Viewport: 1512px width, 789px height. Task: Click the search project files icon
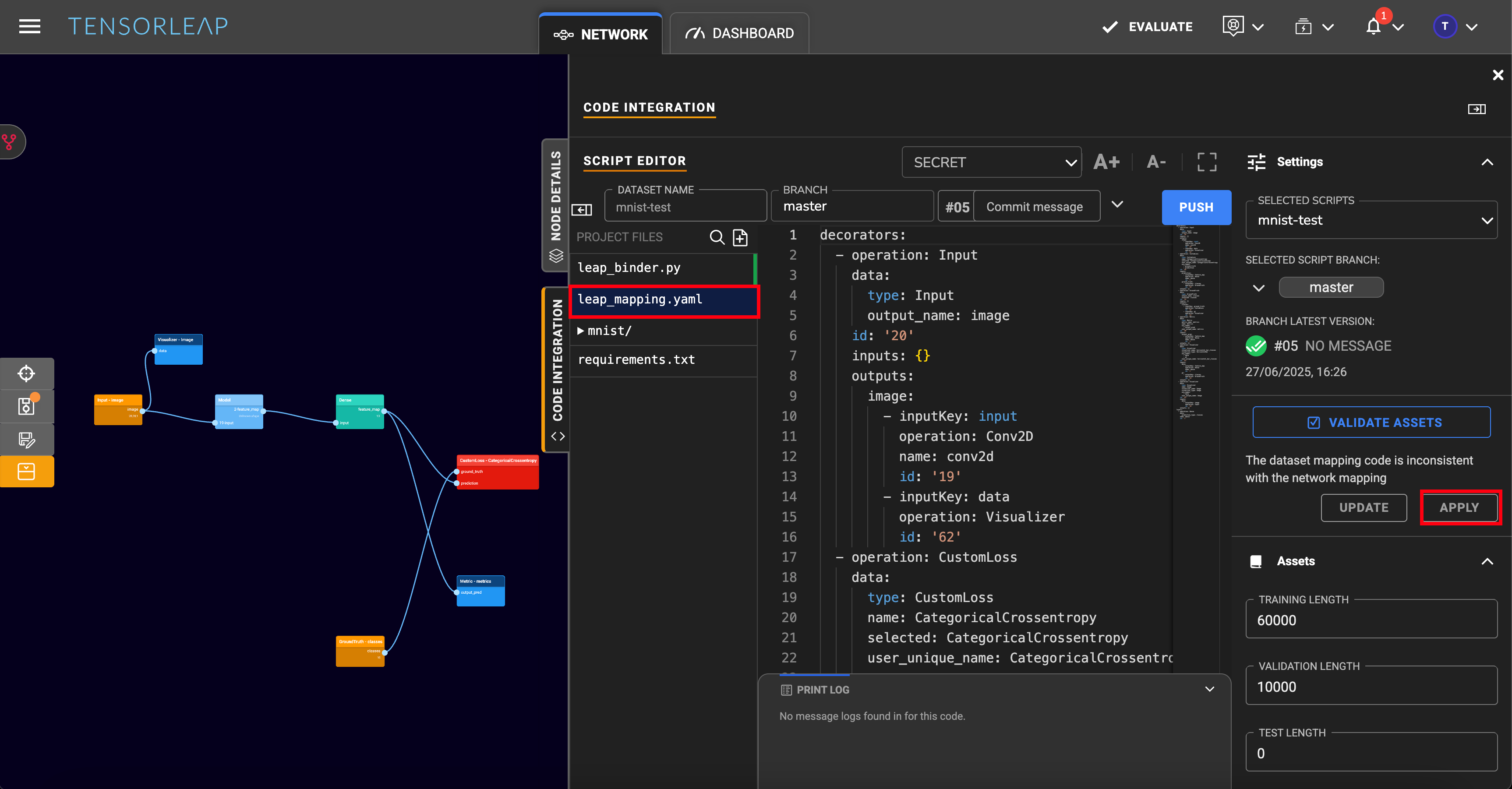717,237
